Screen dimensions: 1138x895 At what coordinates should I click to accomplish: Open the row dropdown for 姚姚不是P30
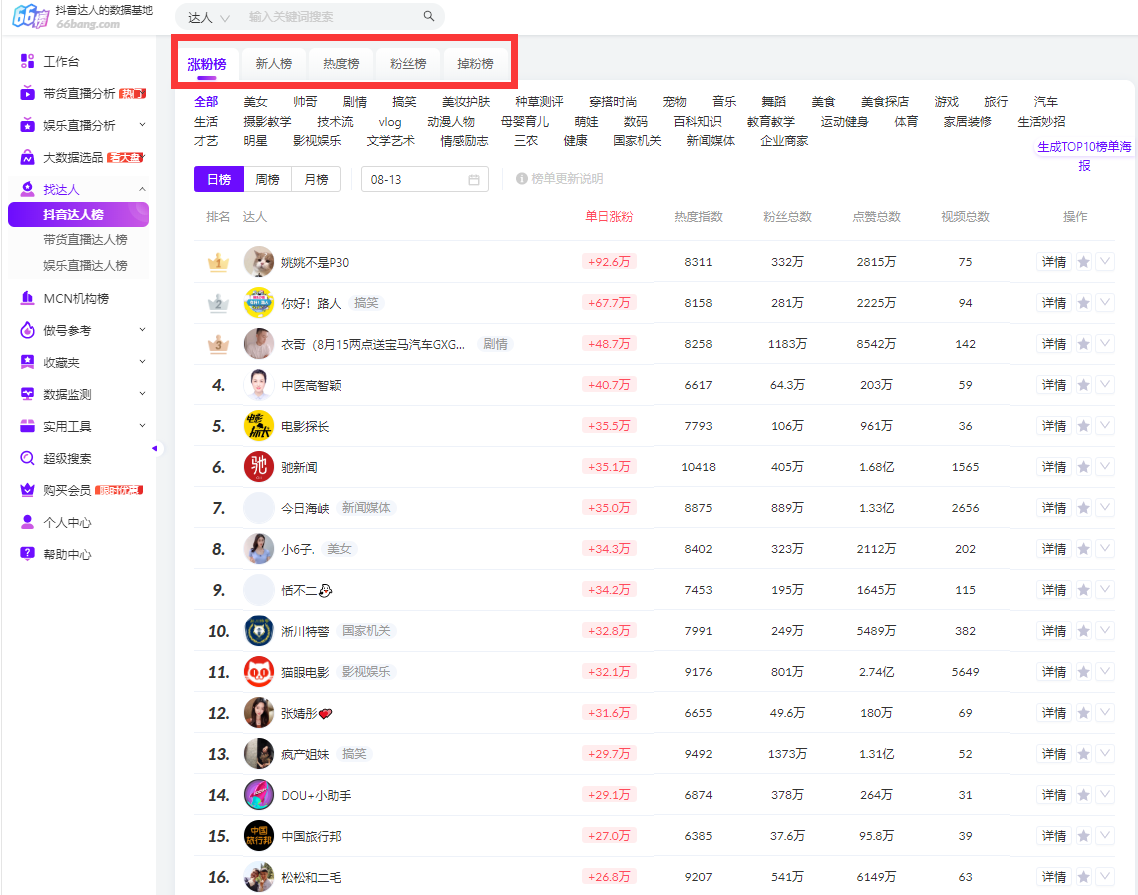pos(1105,262)
